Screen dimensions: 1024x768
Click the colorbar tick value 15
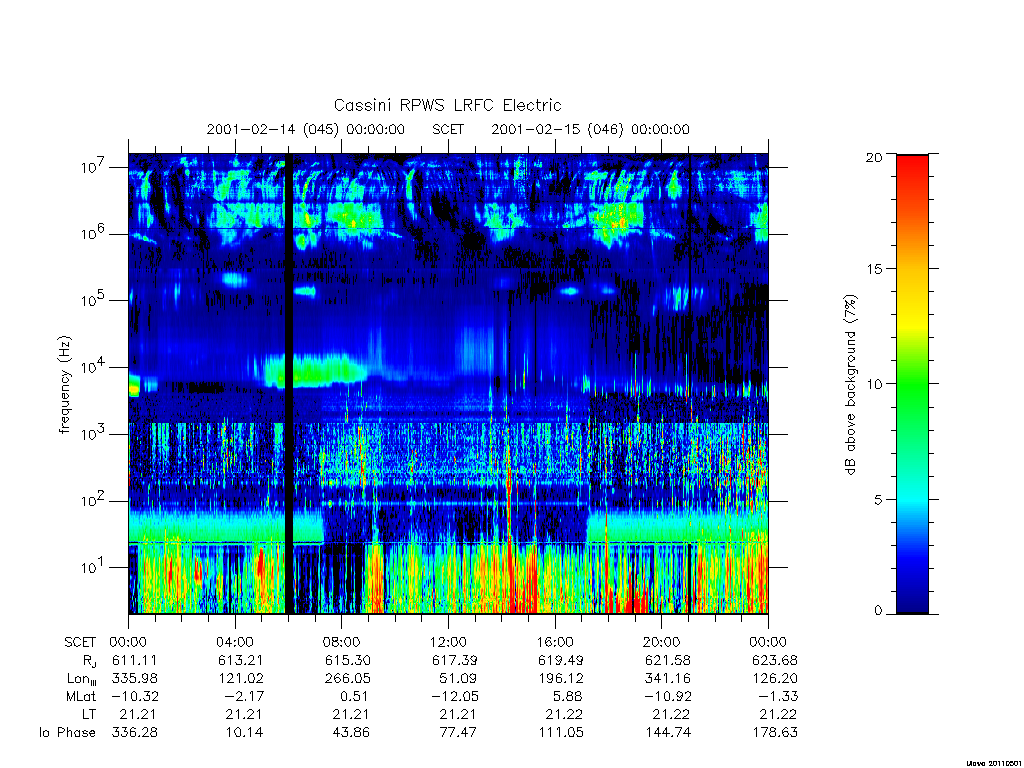(x=874, y=269)
